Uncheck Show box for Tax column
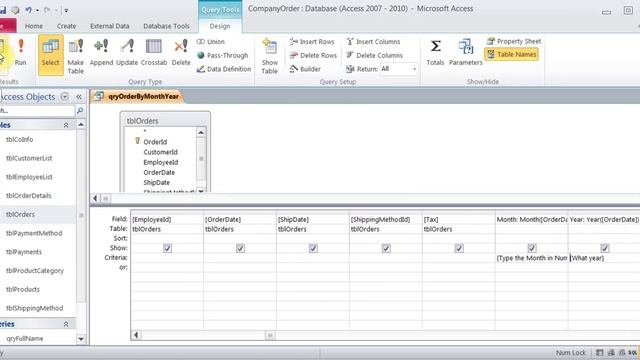This screenshot has width=640, height=360. point(459,248)
